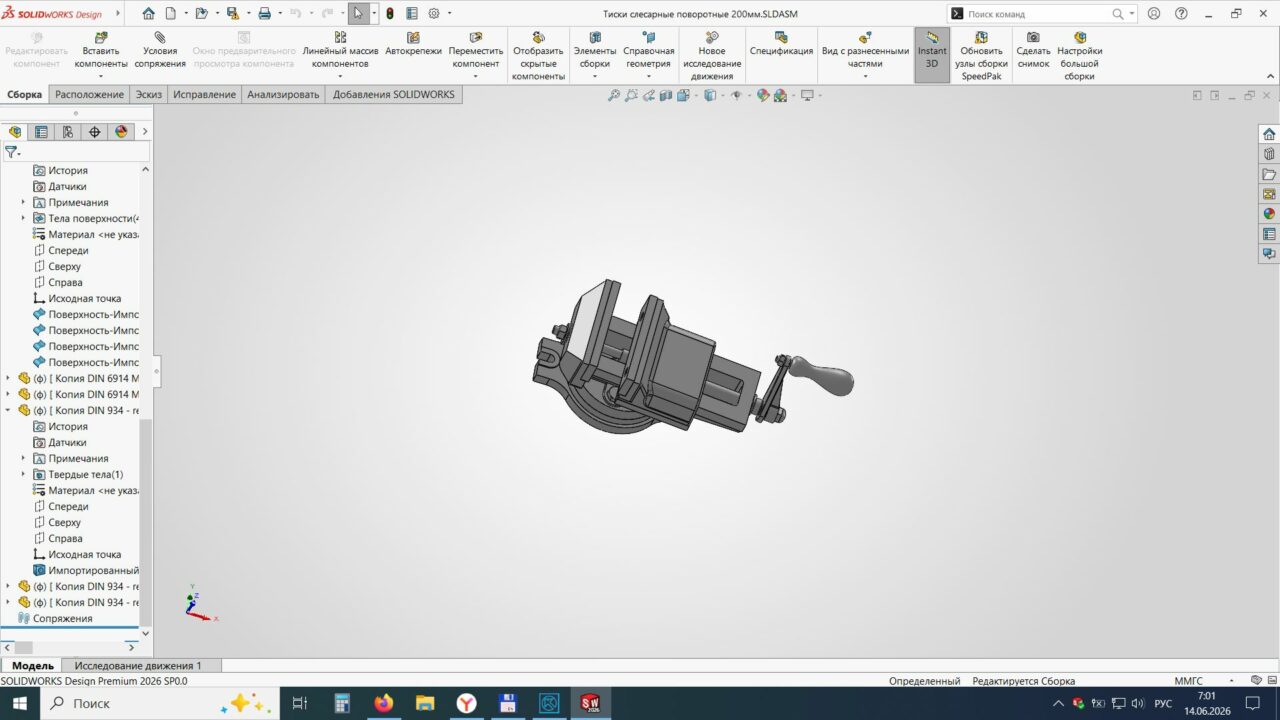Screen dimensions: 1280x720
Task: Open the Элементы сборки dropdown arrow
Action: (595, 76)
